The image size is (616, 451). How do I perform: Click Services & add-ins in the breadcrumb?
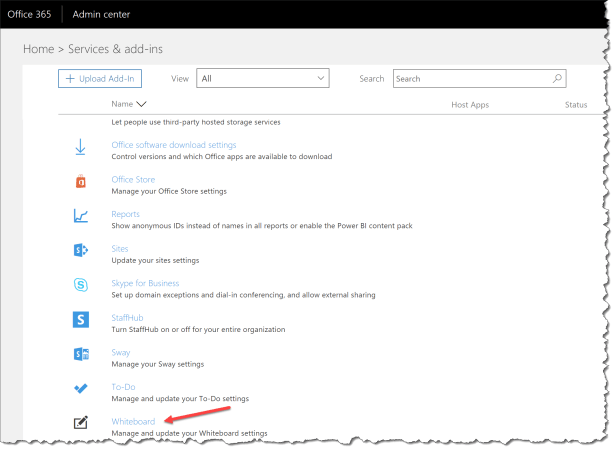coord(116,49)
